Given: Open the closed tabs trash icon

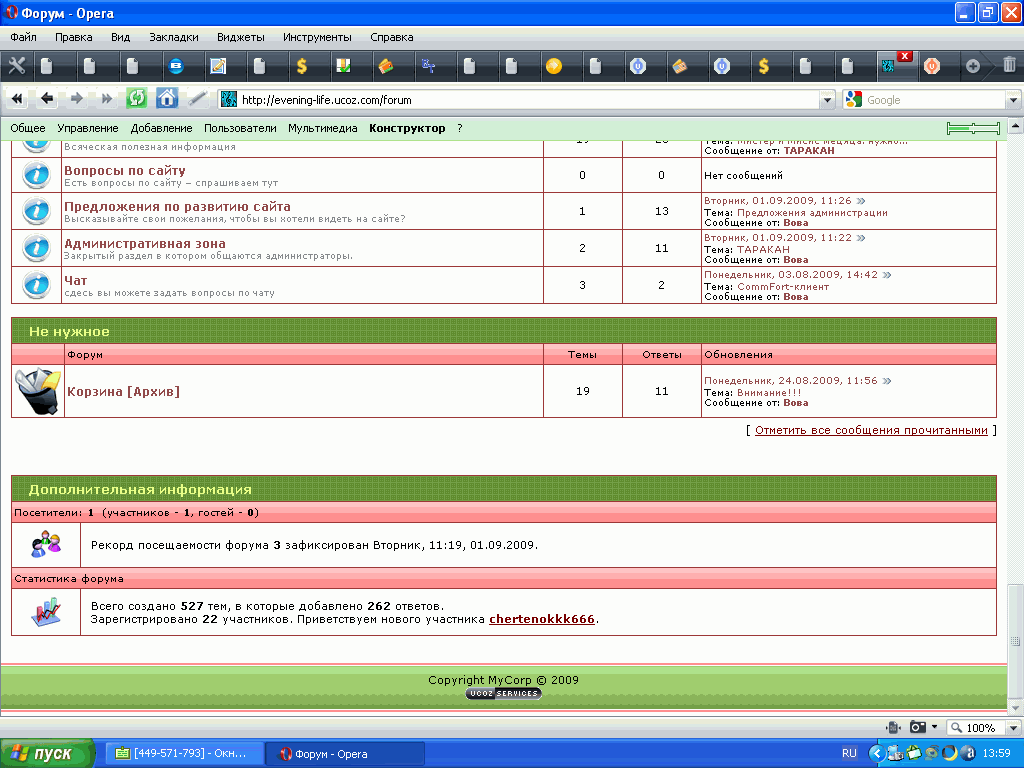Looking at the screenshot, I should [1009, 65].
